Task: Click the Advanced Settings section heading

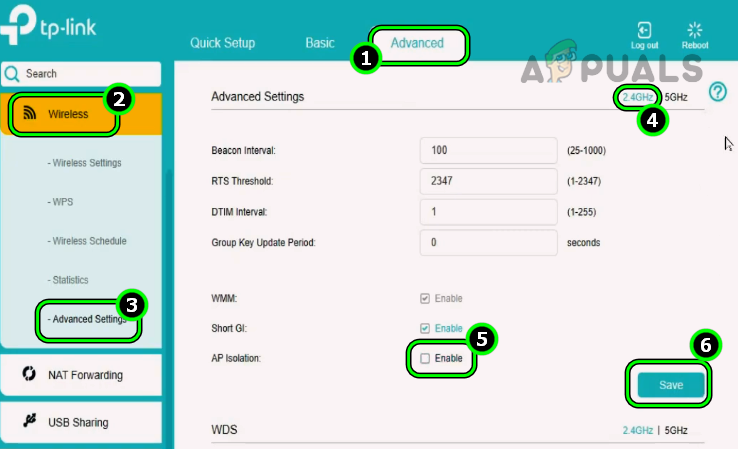Action: point(257,96)
